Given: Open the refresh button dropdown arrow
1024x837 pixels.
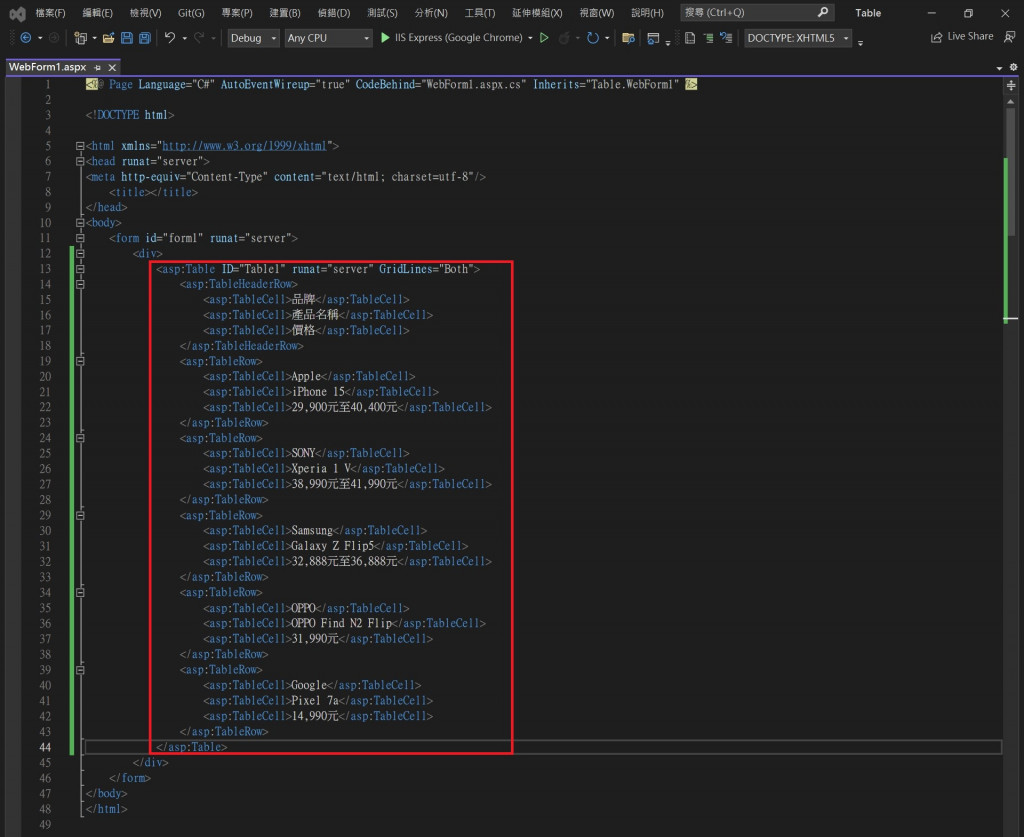Looking at the screenshot, I should point(607,38).
